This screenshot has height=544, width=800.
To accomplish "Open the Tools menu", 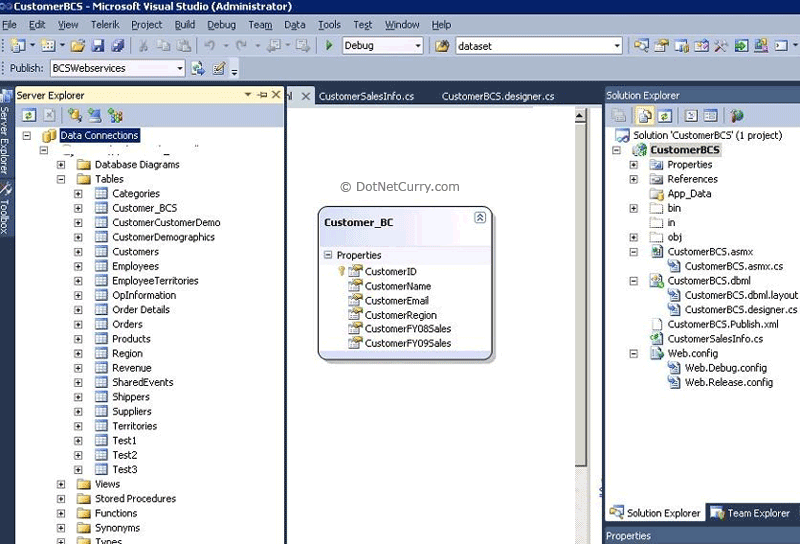I will [329, 24].
